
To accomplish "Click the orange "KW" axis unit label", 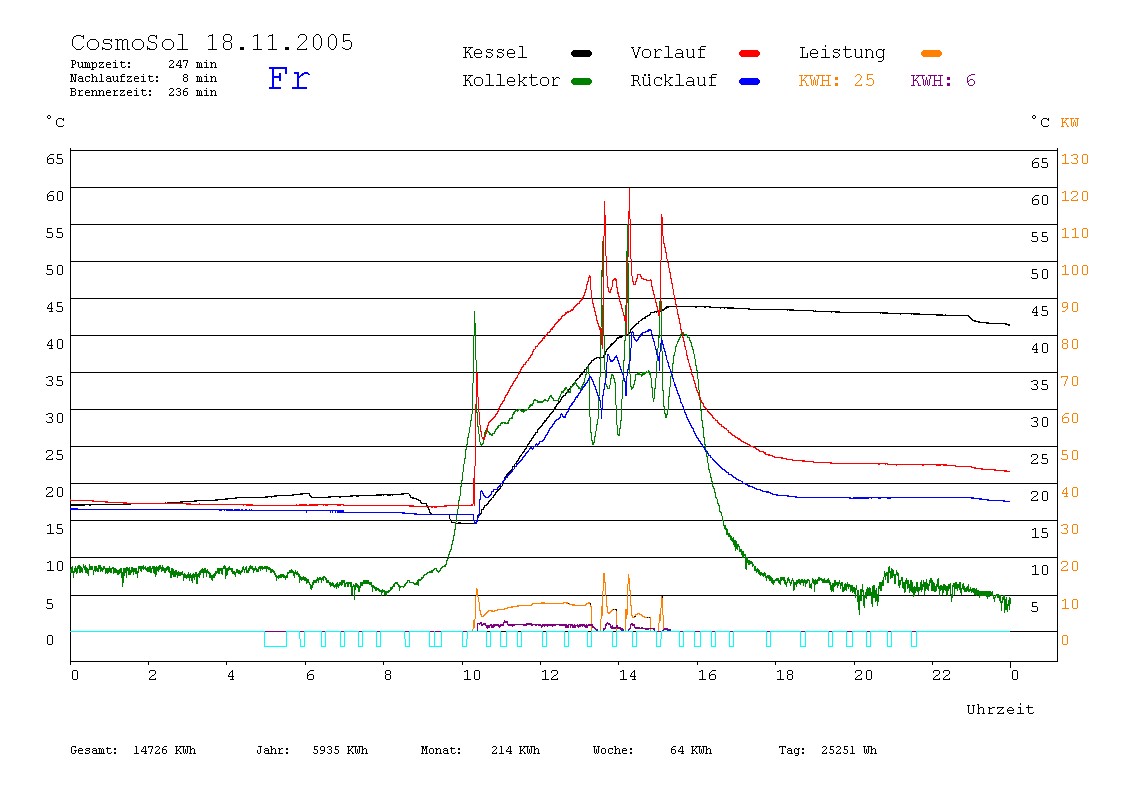I will pos(1070,123).
